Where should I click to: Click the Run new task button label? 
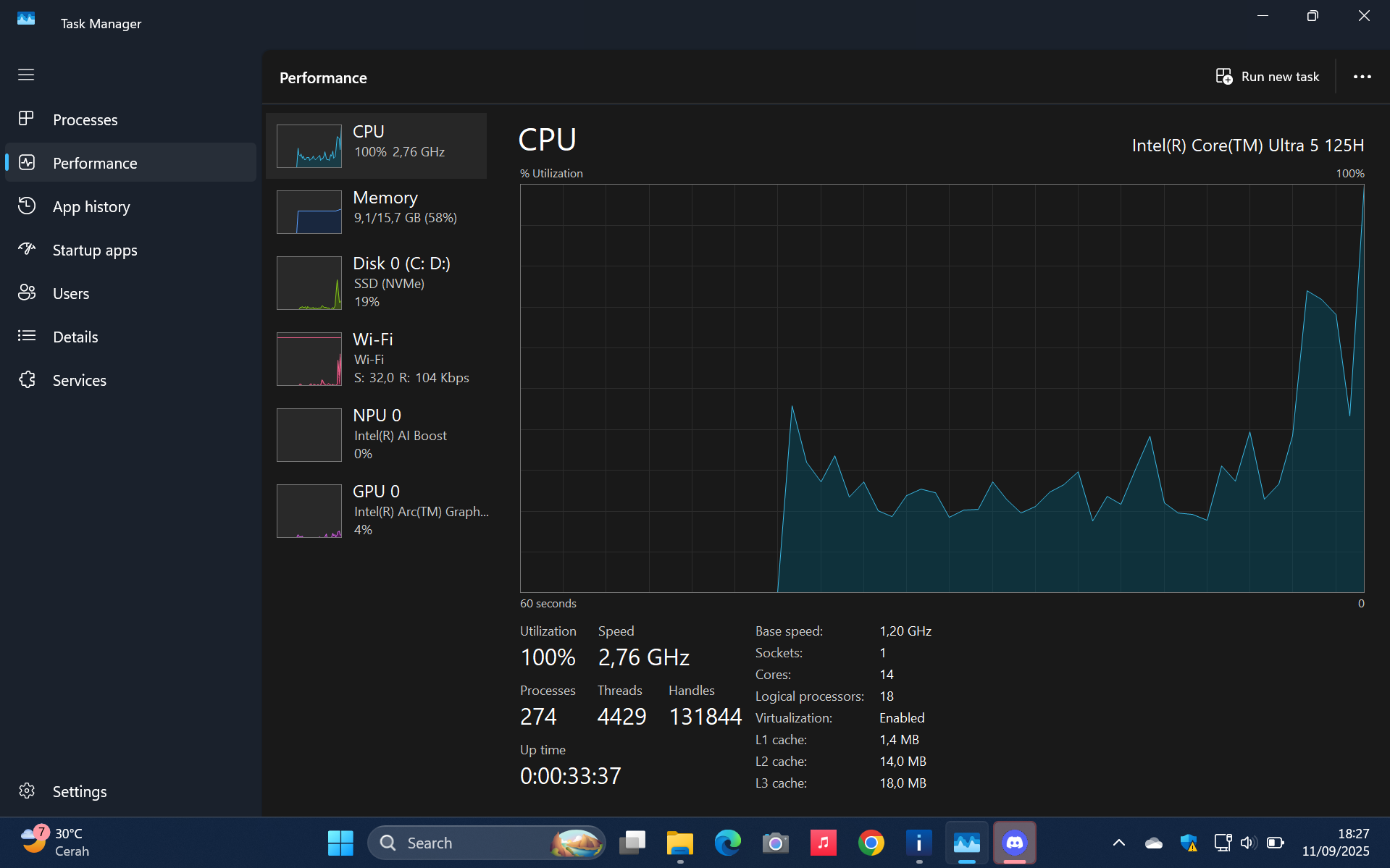pyautogui.click(x=1280, y=77)
